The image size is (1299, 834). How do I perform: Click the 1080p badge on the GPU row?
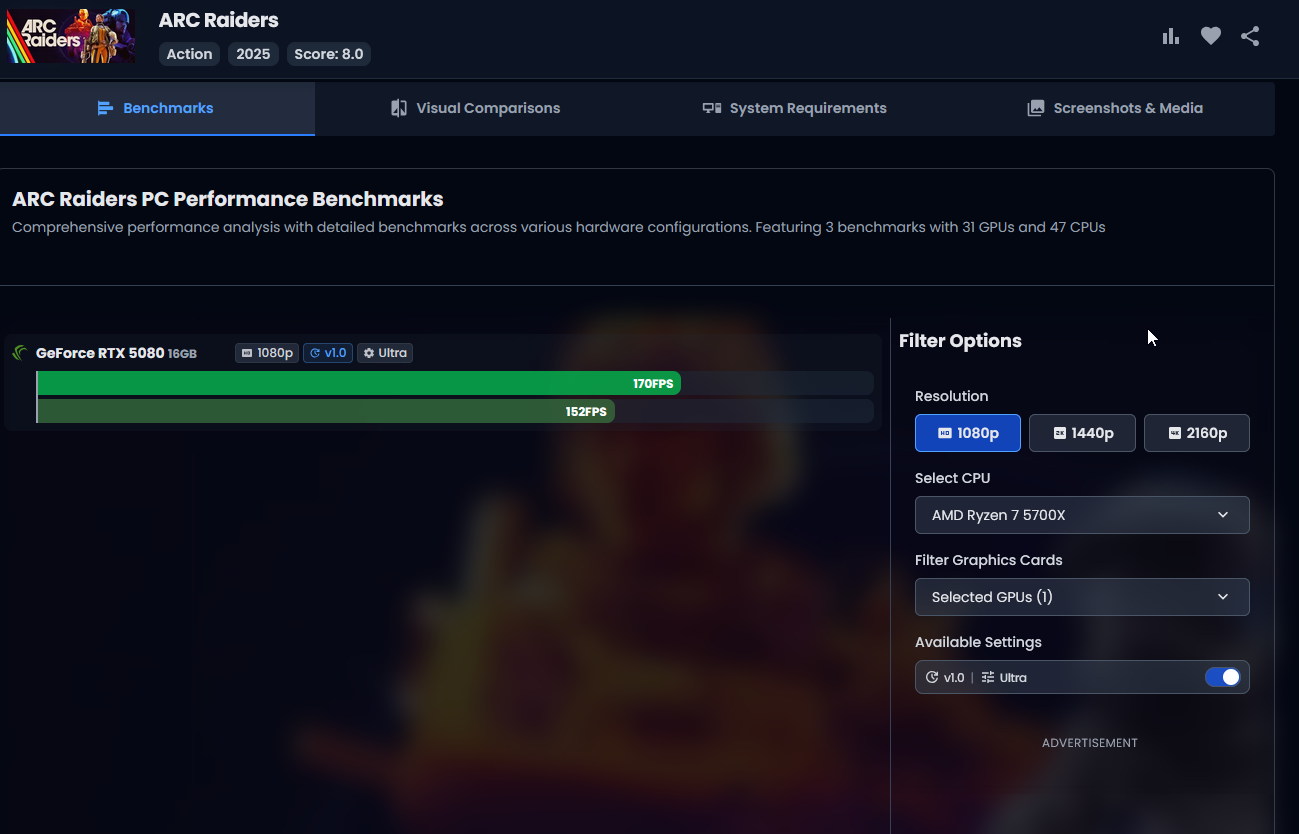click(x=267, y=353)
